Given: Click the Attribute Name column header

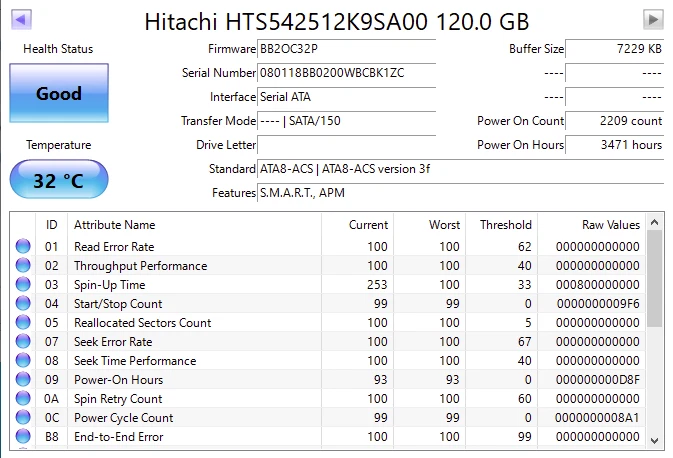Looking at the screenshot, I should click(194, 224).
